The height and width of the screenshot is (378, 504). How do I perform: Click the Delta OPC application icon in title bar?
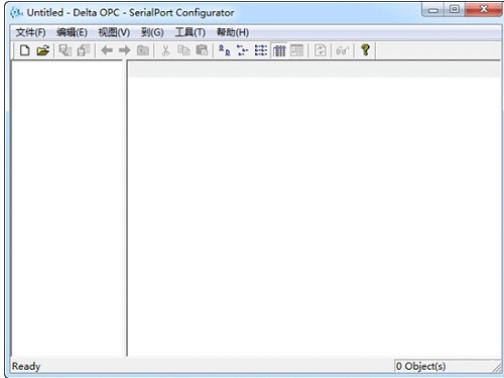(x=16, y=13)
